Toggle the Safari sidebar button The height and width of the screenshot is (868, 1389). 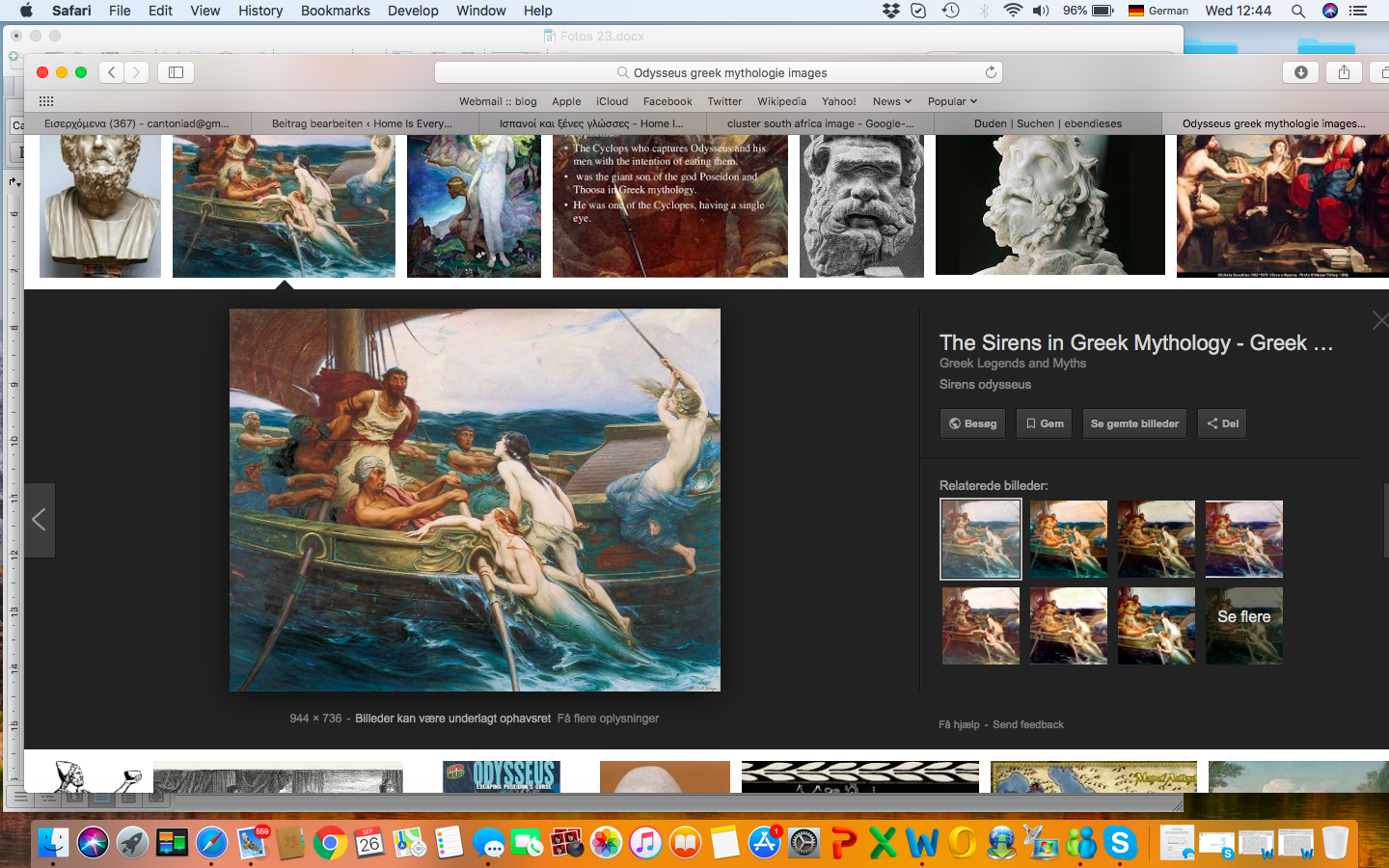(x=176, y=72)
